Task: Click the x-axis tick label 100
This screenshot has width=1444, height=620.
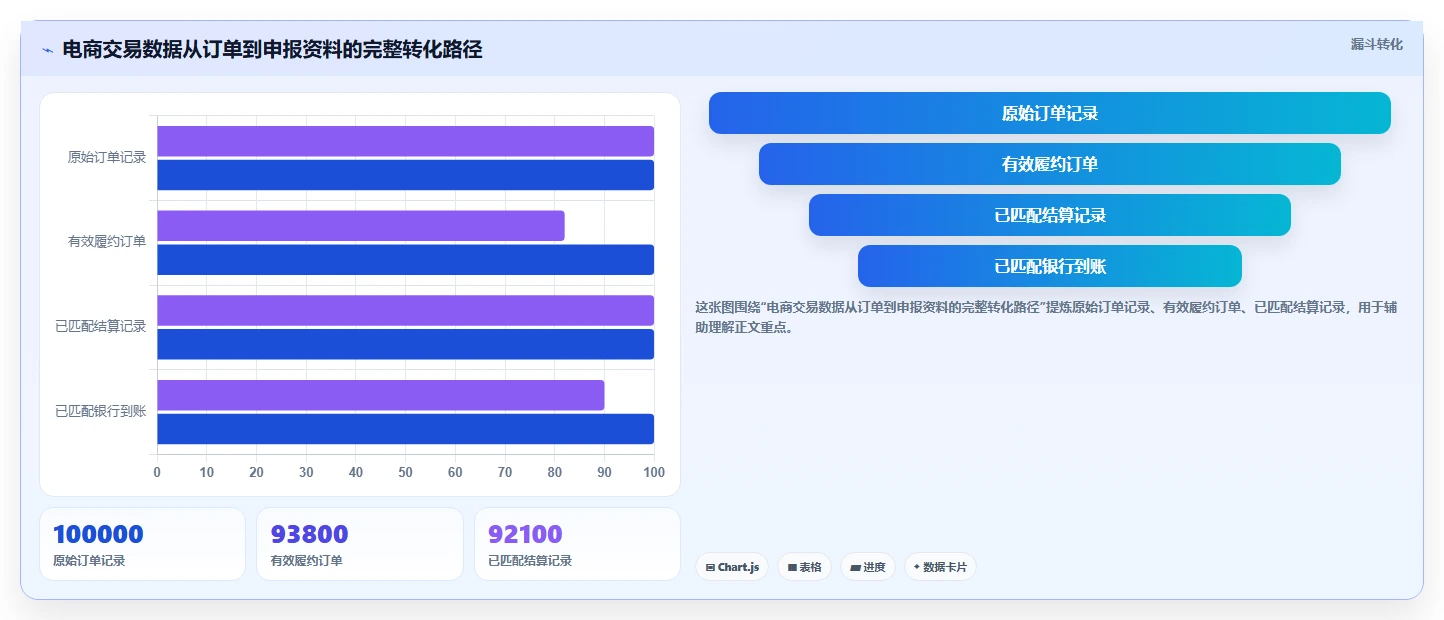Action: click(654, 473)
